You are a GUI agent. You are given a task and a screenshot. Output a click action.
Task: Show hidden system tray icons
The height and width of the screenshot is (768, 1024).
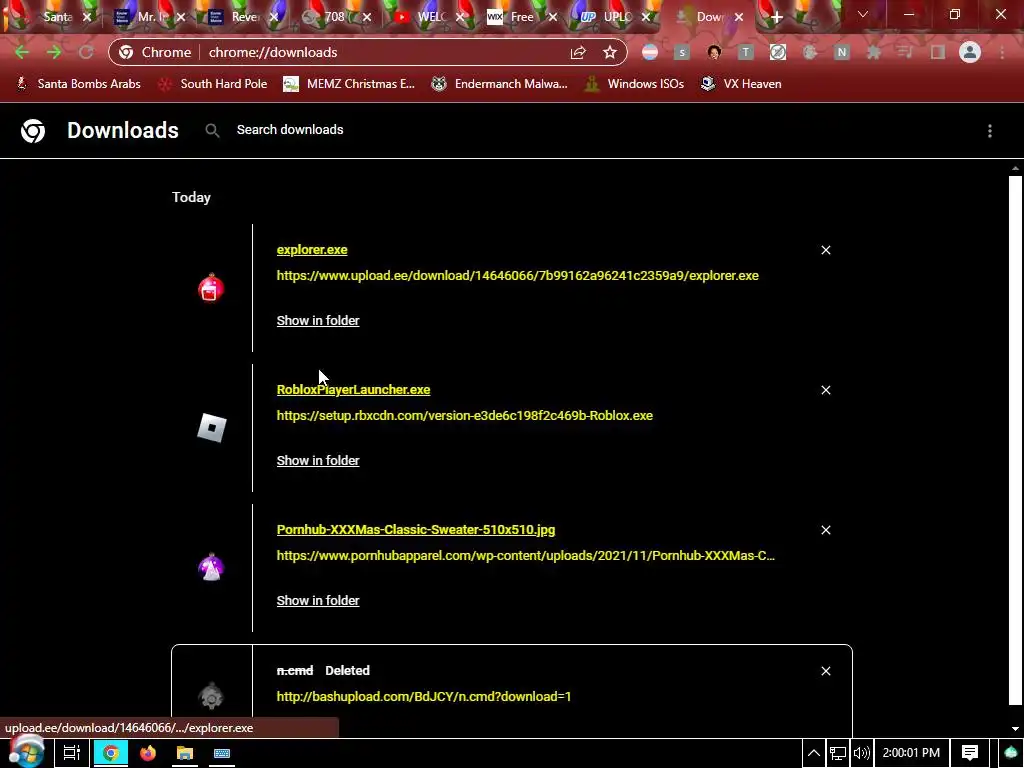click(x=814, y=753)
